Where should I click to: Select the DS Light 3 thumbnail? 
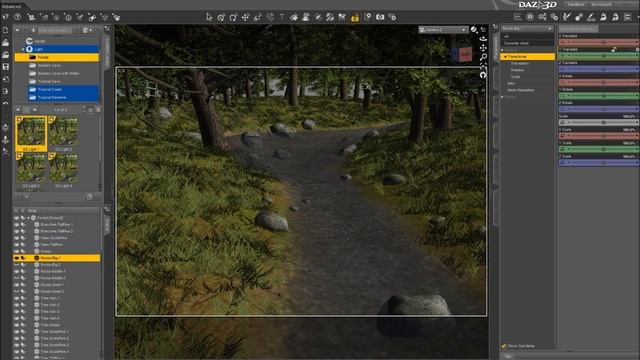[x=31, y=171]
